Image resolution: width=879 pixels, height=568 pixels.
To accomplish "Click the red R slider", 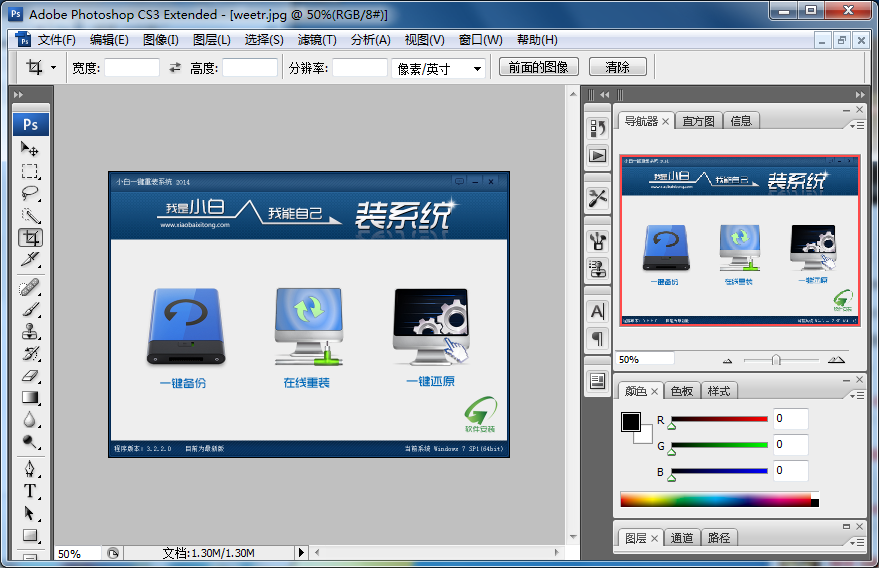I will pyautogui.click(x=719, y=419).
